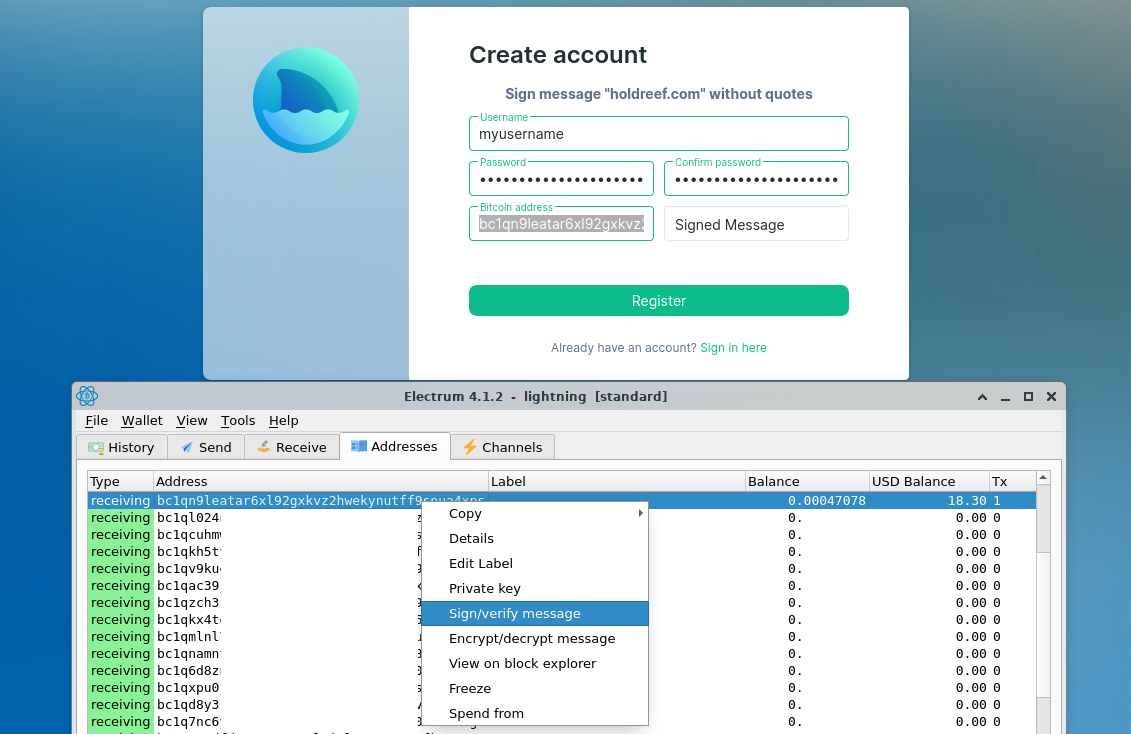
Task: Click the Send tab paper plane icon
Action: pos(187,447)
